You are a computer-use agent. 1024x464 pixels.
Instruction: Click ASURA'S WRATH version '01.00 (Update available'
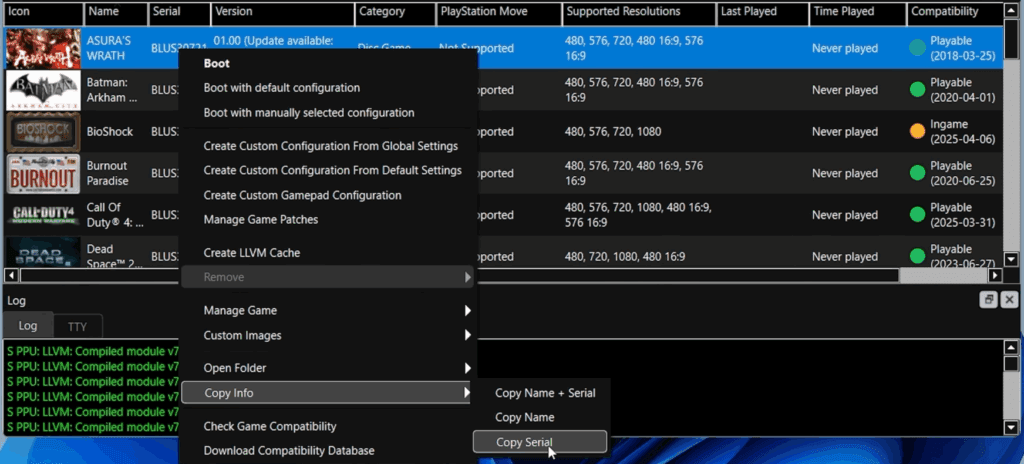coord(274,41)
